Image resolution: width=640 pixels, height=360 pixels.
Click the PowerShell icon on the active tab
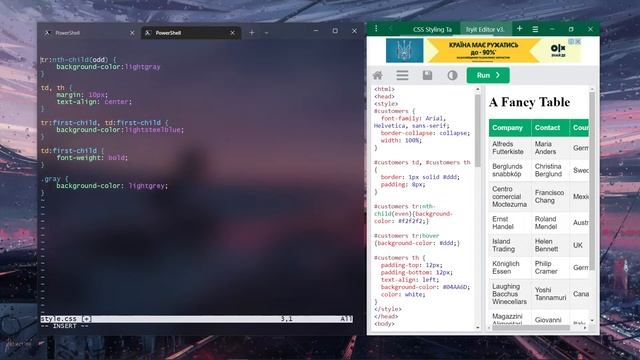coord(148,33)
